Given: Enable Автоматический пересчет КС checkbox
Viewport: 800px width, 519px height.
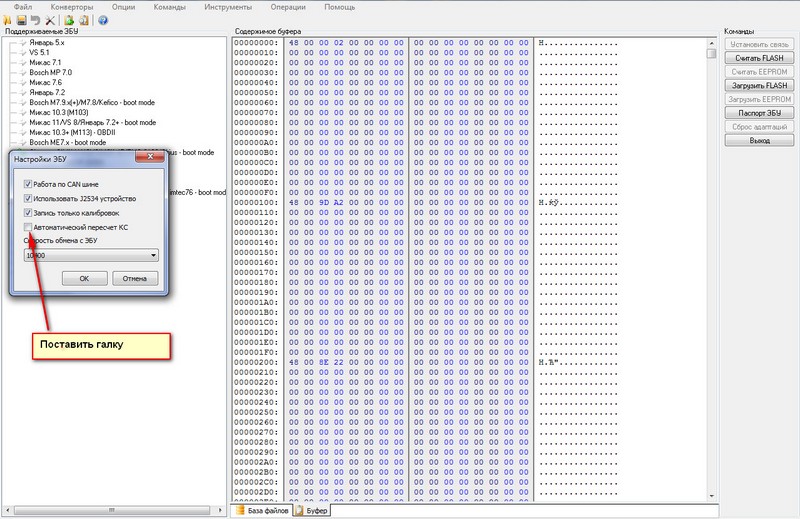Looking at the screenshot, I should [x=27, y=227].
